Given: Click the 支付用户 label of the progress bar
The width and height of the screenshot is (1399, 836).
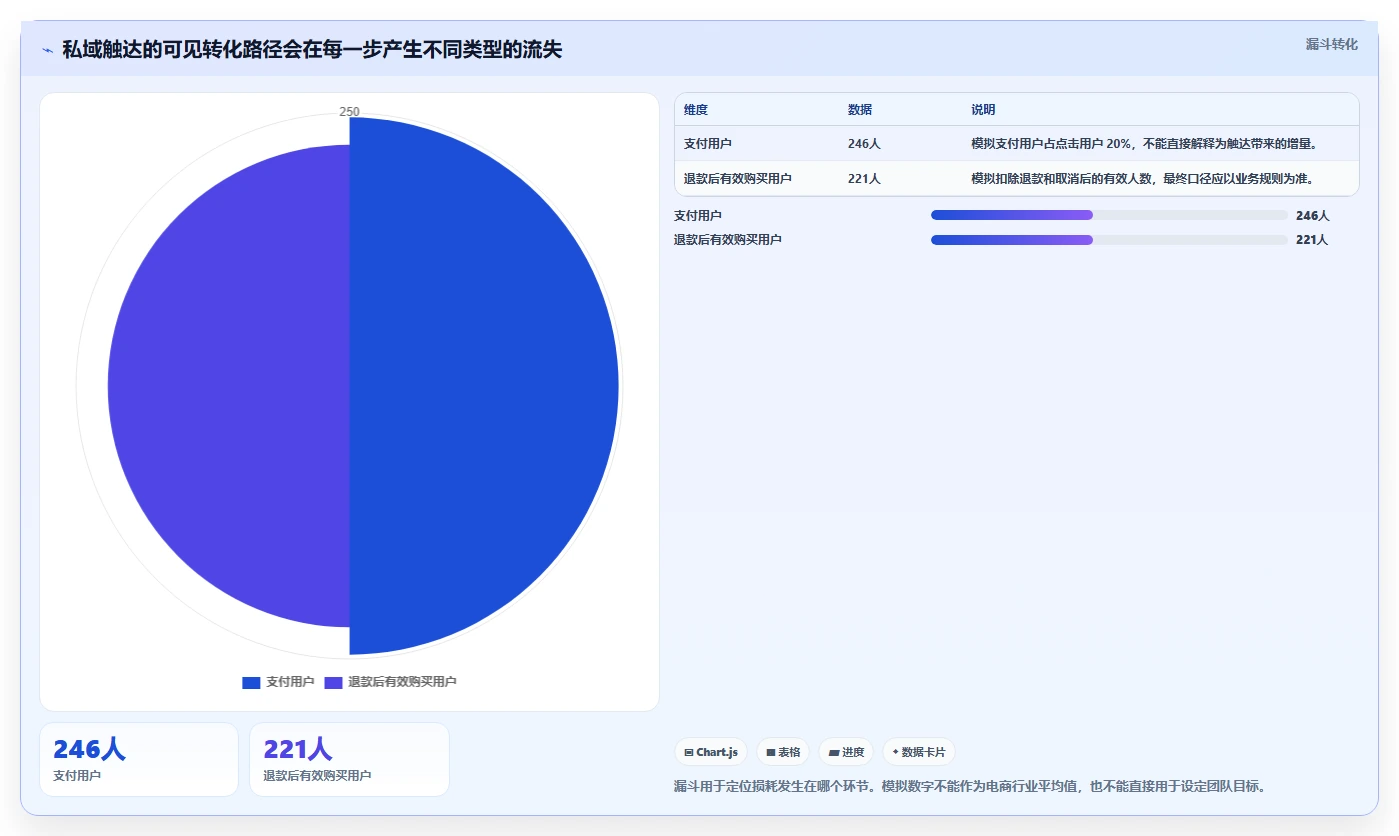Looking at the screenshot, I should (x=698, y=216).
